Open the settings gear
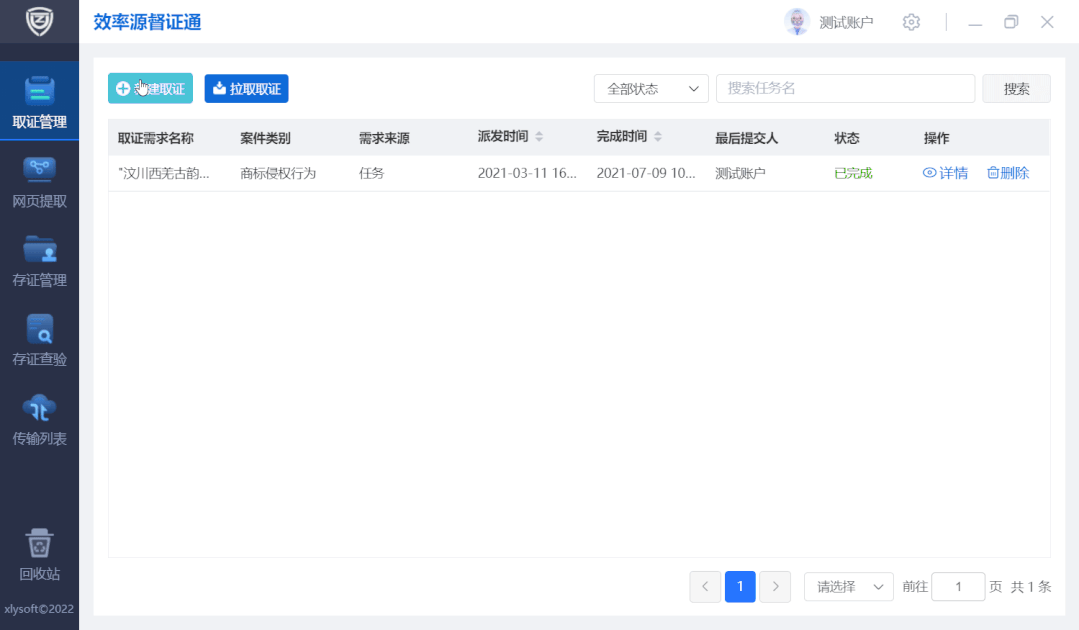Viewport: 1079px width, 630px height. (x=911, y=21)
